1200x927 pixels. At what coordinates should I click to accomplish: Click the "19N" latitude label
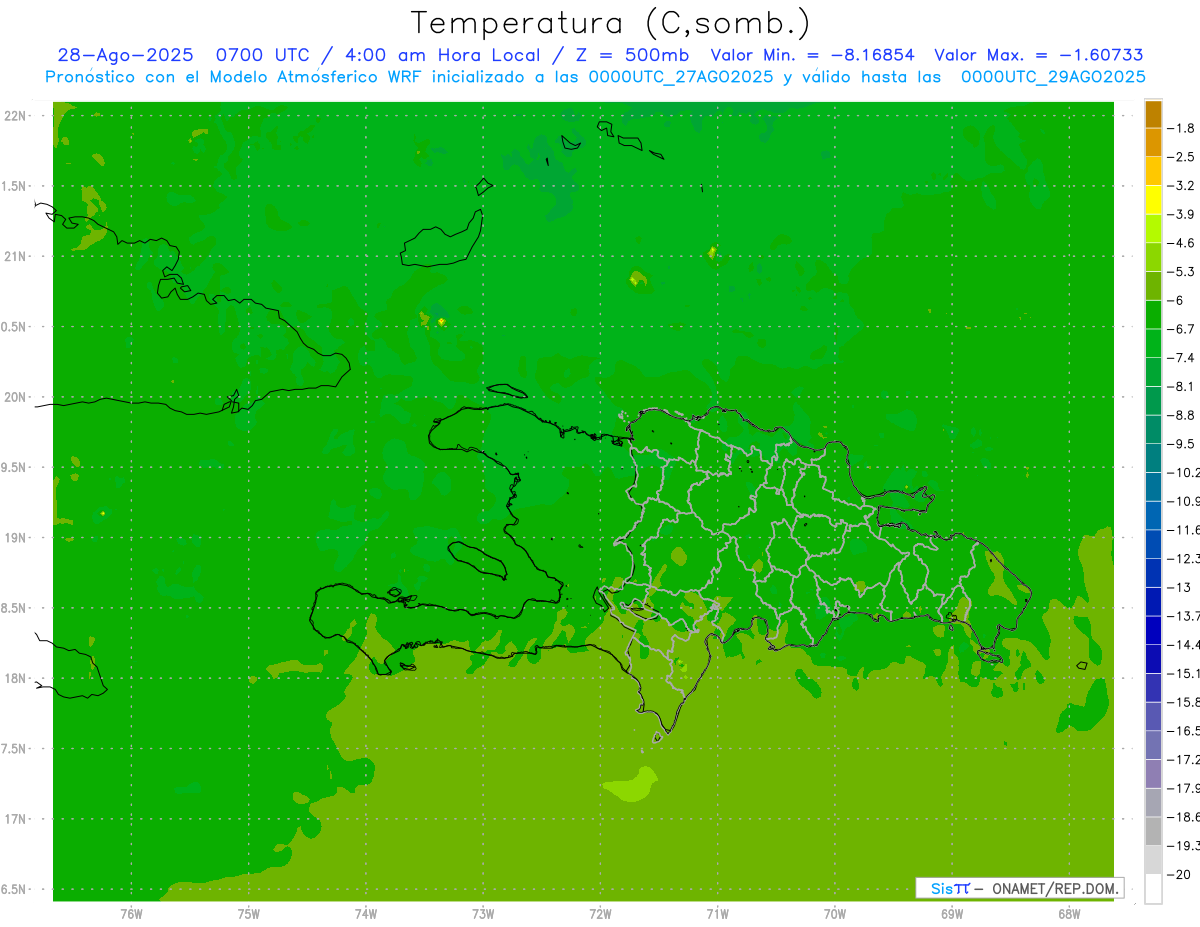pyautogui.click(x=17, y=538)
